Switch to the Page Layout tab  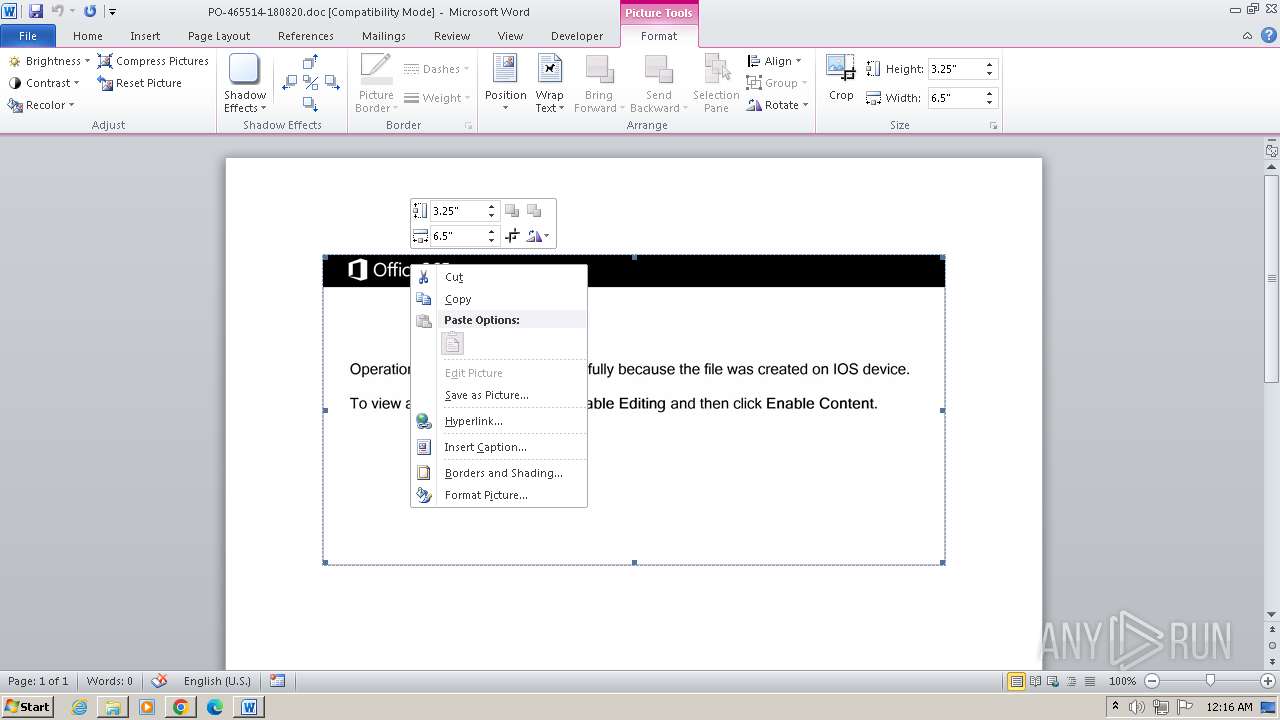[219, 36]
